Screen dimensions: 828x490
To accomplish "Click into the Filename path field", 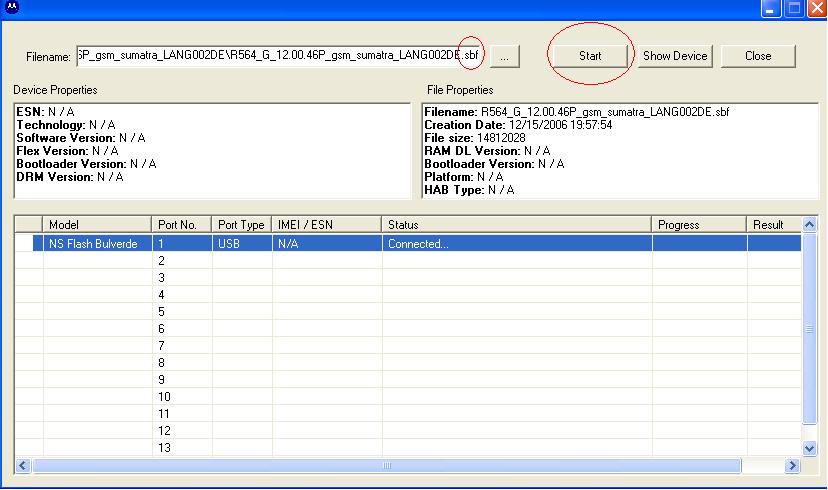I will [279, 55].
